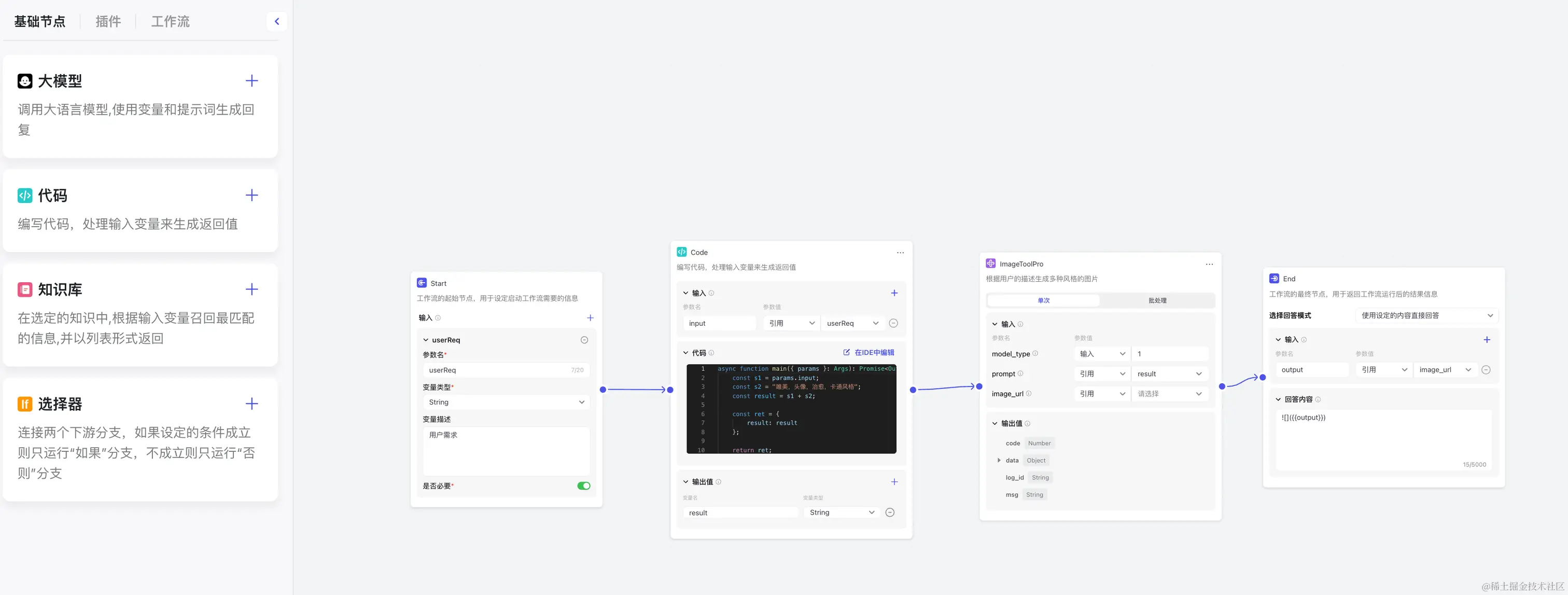Select the 单次 mode in ImageToolPro
Image resolution: width=1568 pixels, height=595 pixels.
tap(1043, 300)
